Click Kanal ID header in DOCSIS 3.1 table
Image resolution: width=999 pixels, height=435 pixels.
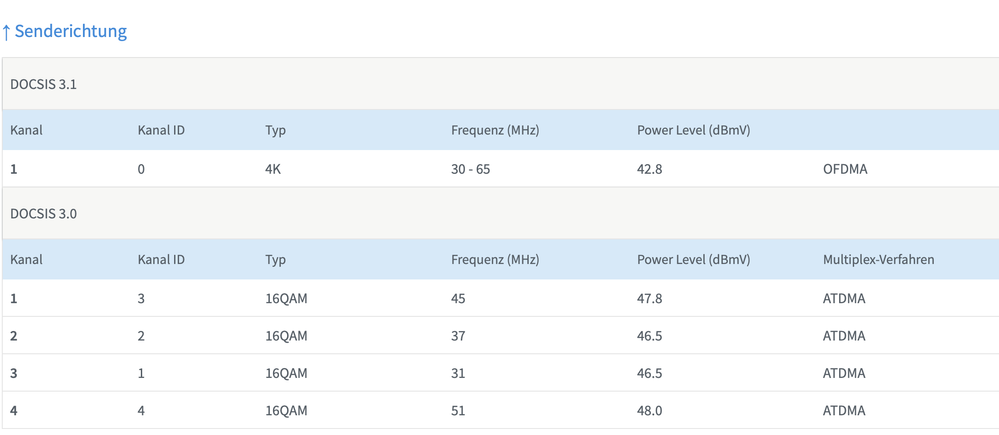pyautogui.click(x=161, y=130)
